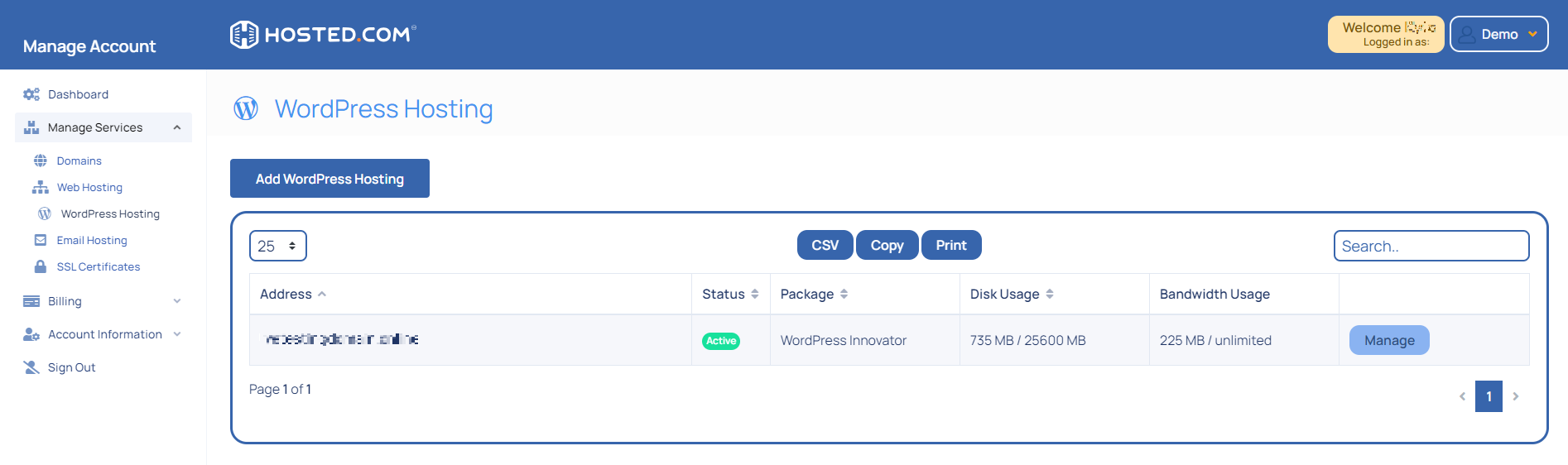
Task: Open Email Hosting in the sidebar
Action: tap(92, 240)
